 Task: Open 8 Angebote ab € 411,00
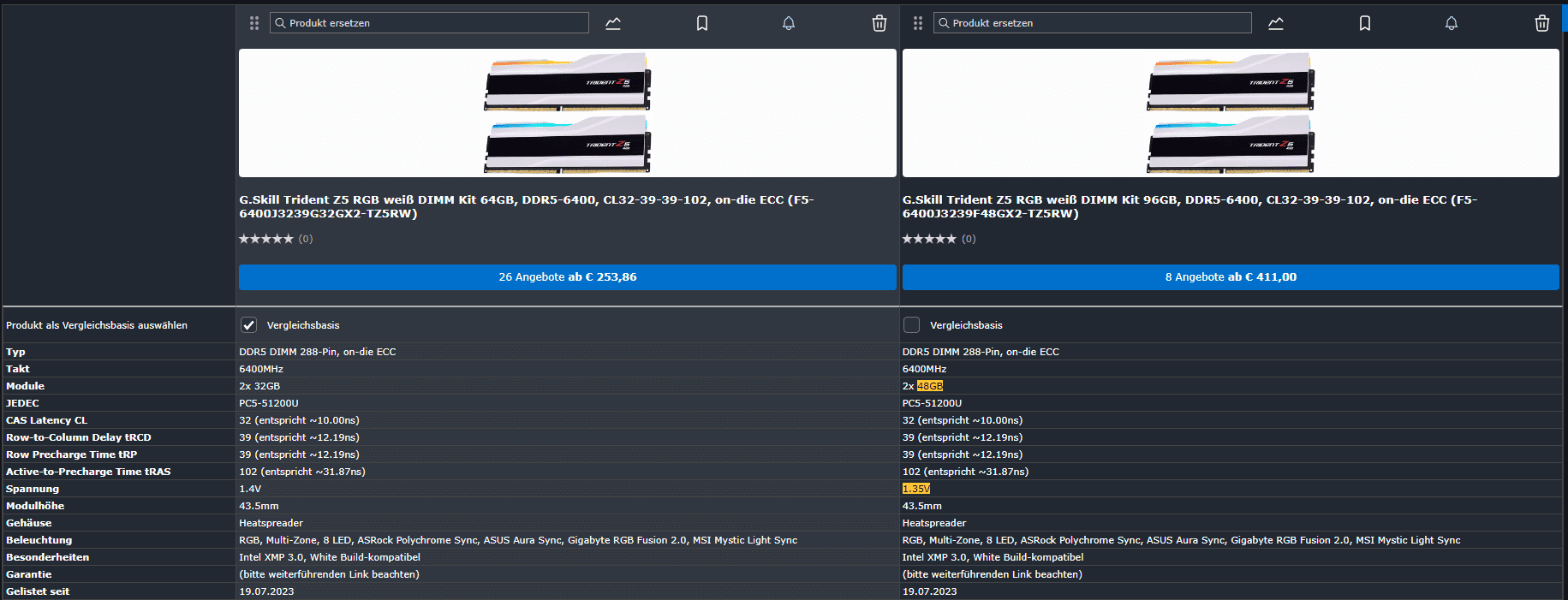click(x=1231, y=277)
